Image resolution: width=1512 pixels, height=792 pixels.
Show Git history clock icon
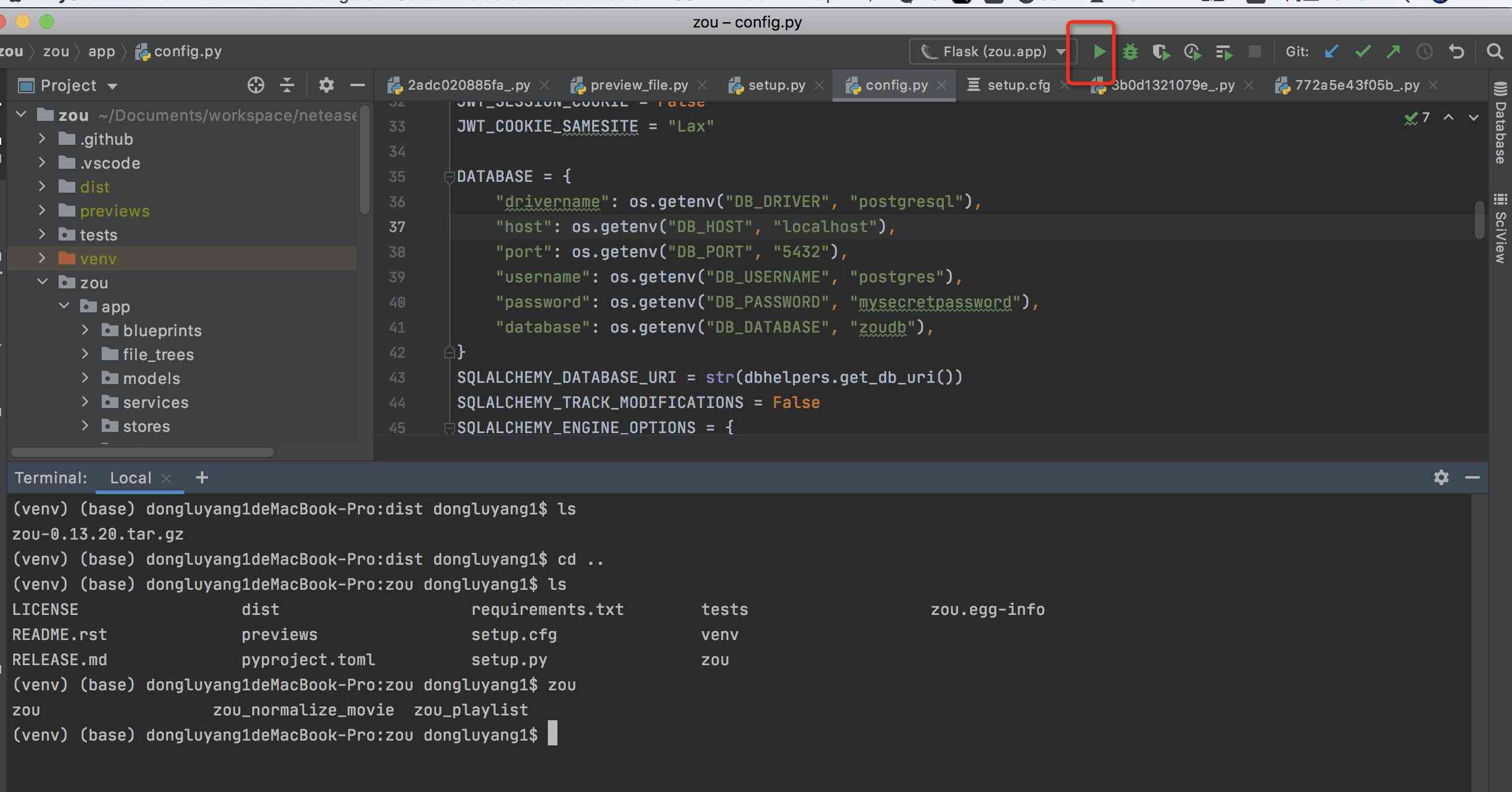pyautogui.click(x=1425, y=52)
